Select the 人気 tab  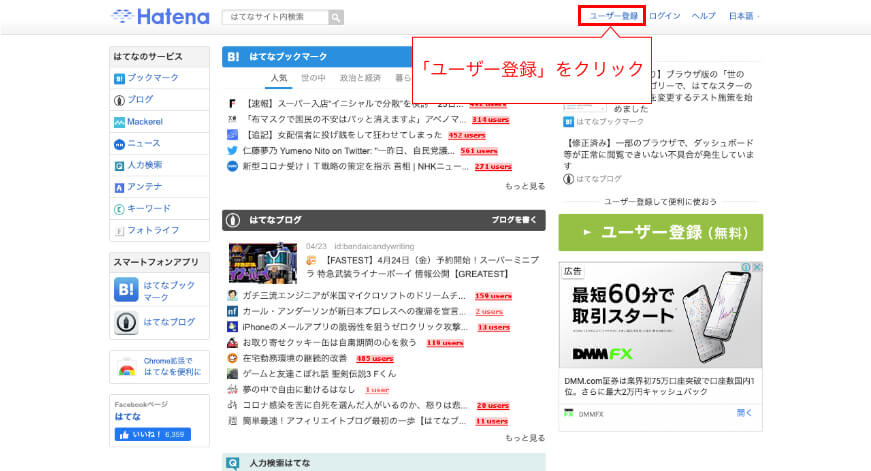click(x=279, y=78)
